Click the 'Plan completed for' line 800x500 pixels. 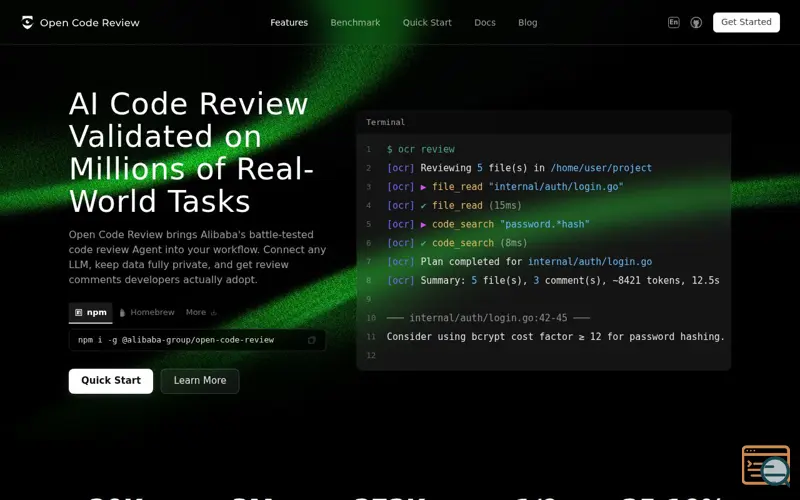(x=519, y=262)
